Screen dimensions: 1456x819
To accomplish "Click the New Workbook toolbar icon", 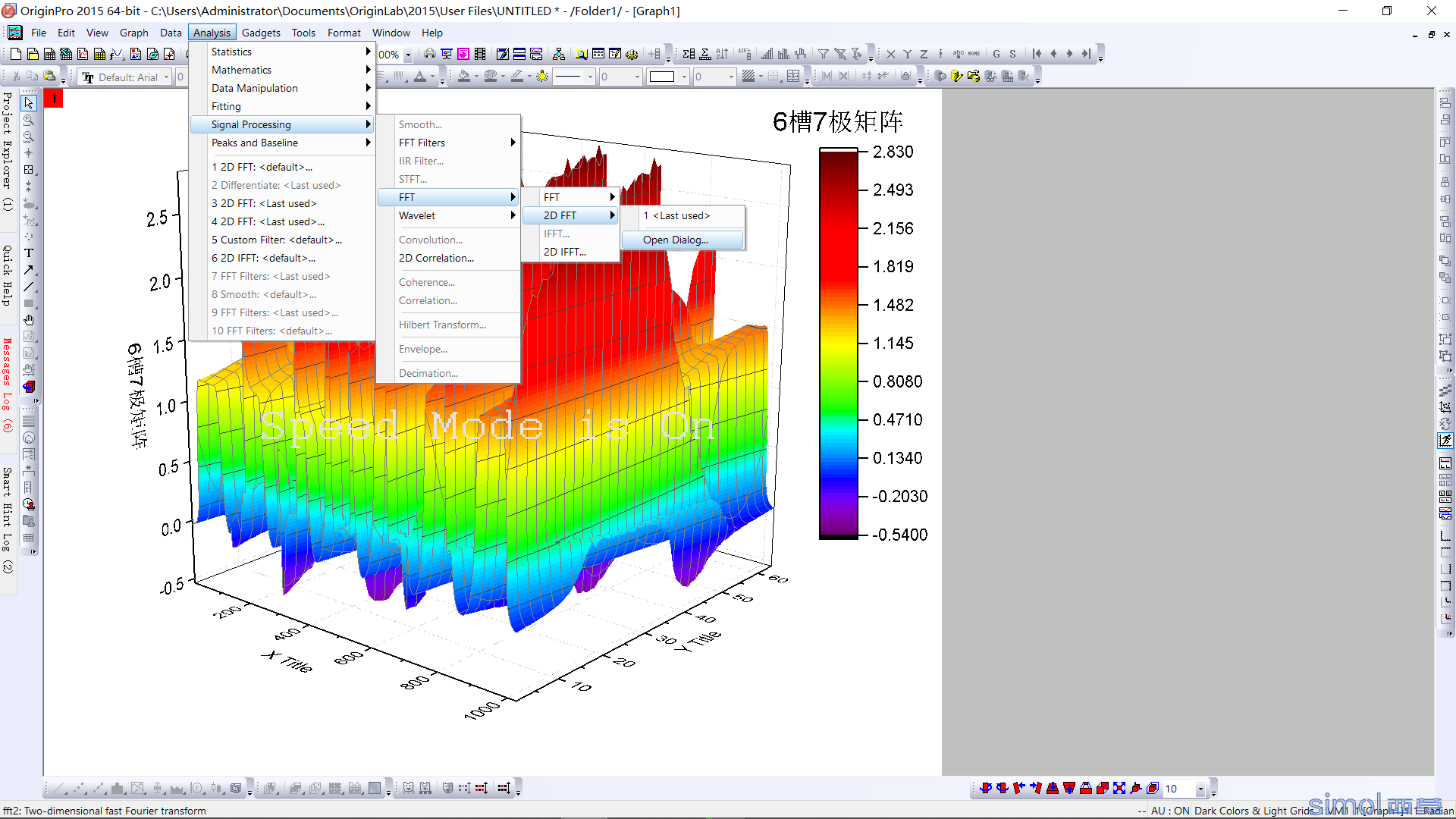I will click(49, 54).
